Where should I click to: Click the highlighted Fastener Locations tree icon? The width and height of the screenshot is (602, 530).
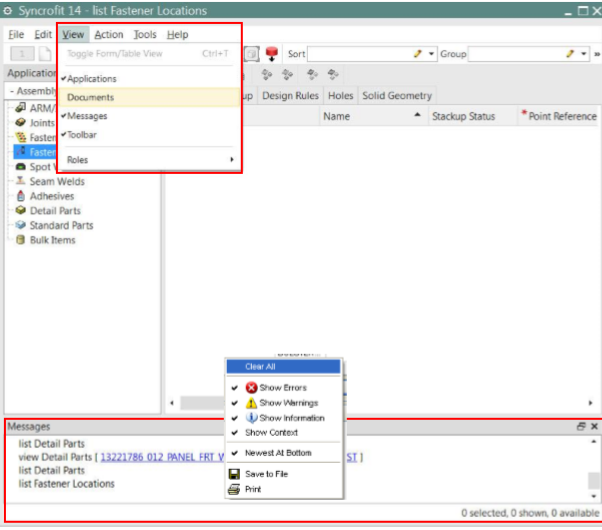click(x=21, y=152)
